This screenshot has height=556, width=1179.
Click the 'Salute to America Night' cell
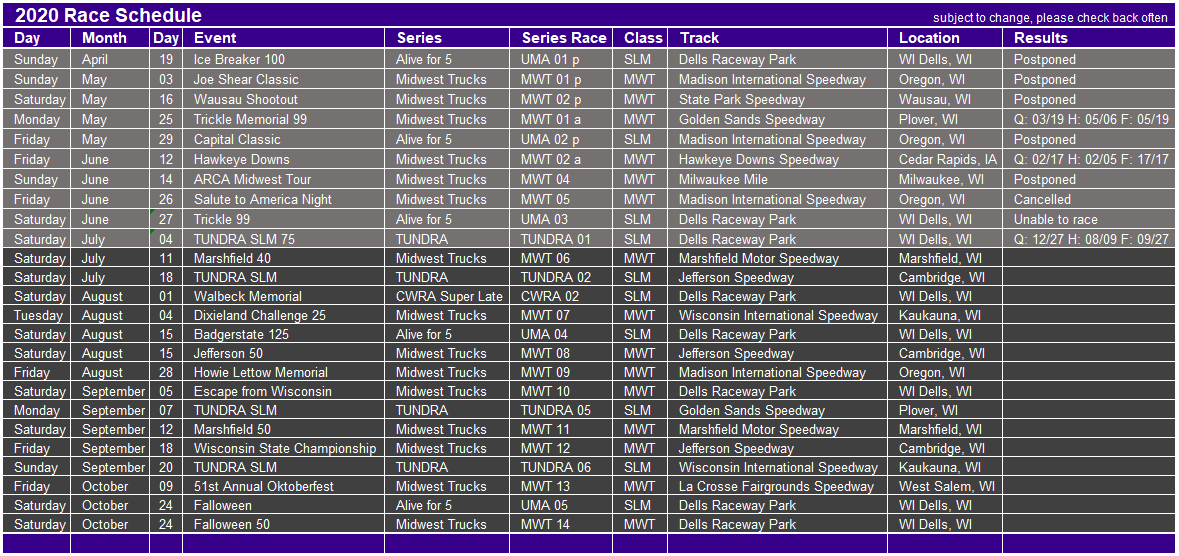tap(283, 199)
